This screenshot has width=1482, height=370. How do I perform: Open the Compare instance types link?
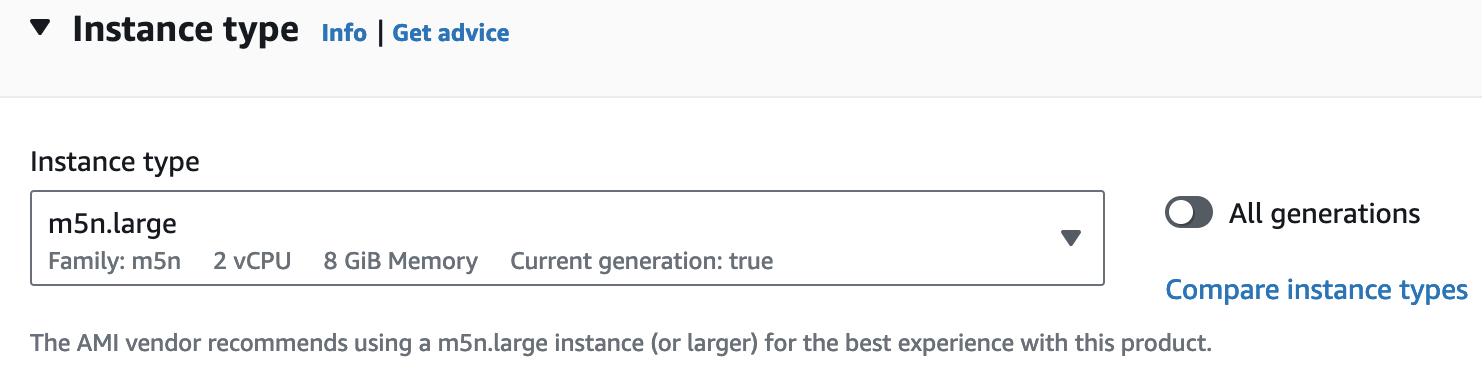(x=1317, y=290)
